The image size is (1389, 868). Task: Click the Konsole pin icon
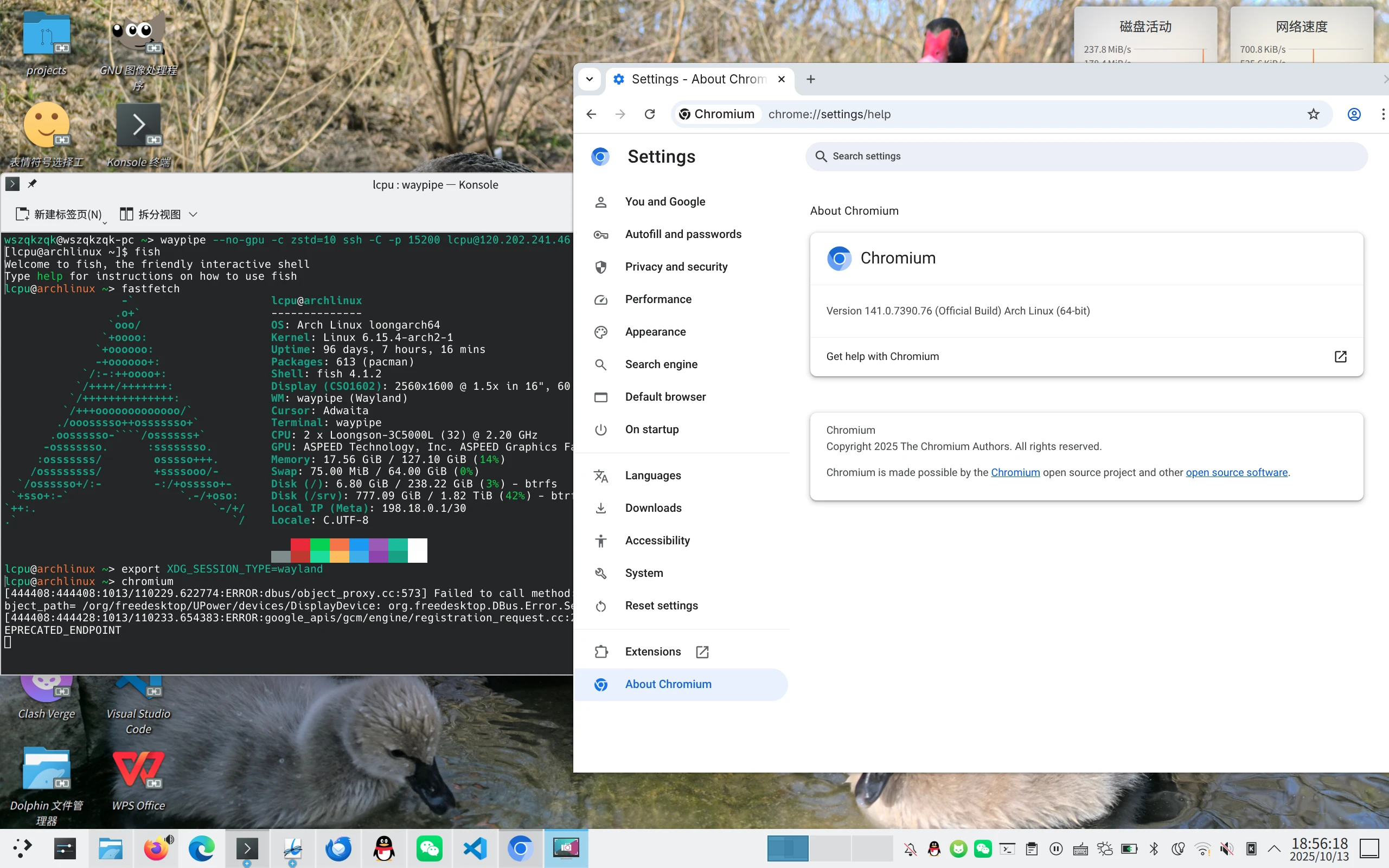point(32,184)
